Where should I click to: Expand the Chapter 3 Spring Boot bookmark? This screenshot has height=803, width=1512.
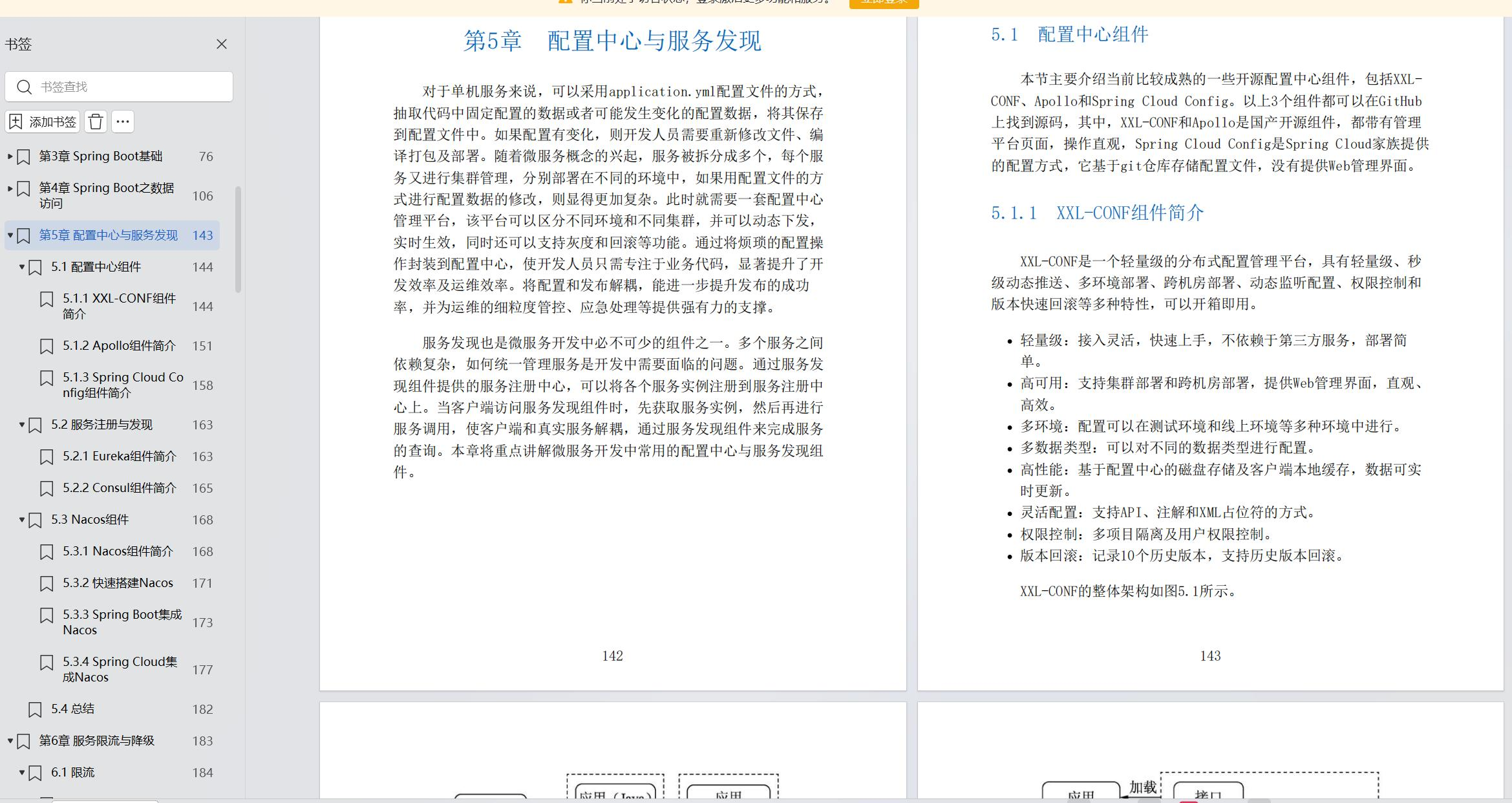pos(10,156)
